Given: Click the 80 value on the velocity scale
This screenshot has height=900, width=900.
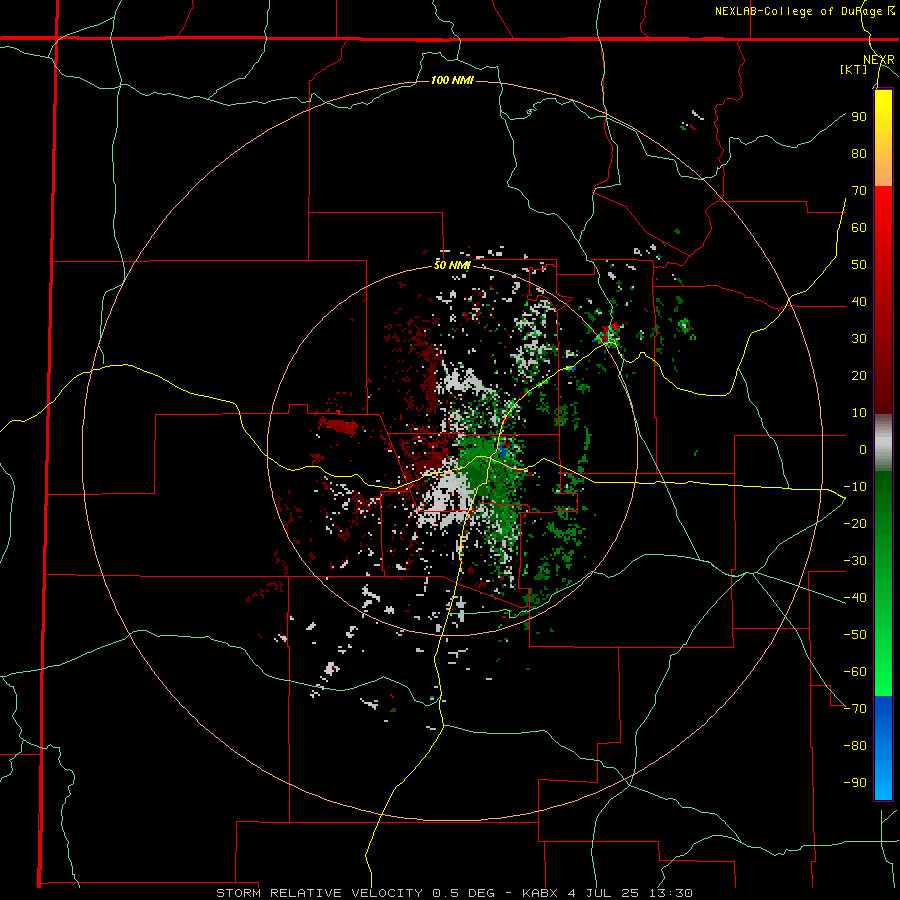Looking at the screenshot, I should (859, 153).
